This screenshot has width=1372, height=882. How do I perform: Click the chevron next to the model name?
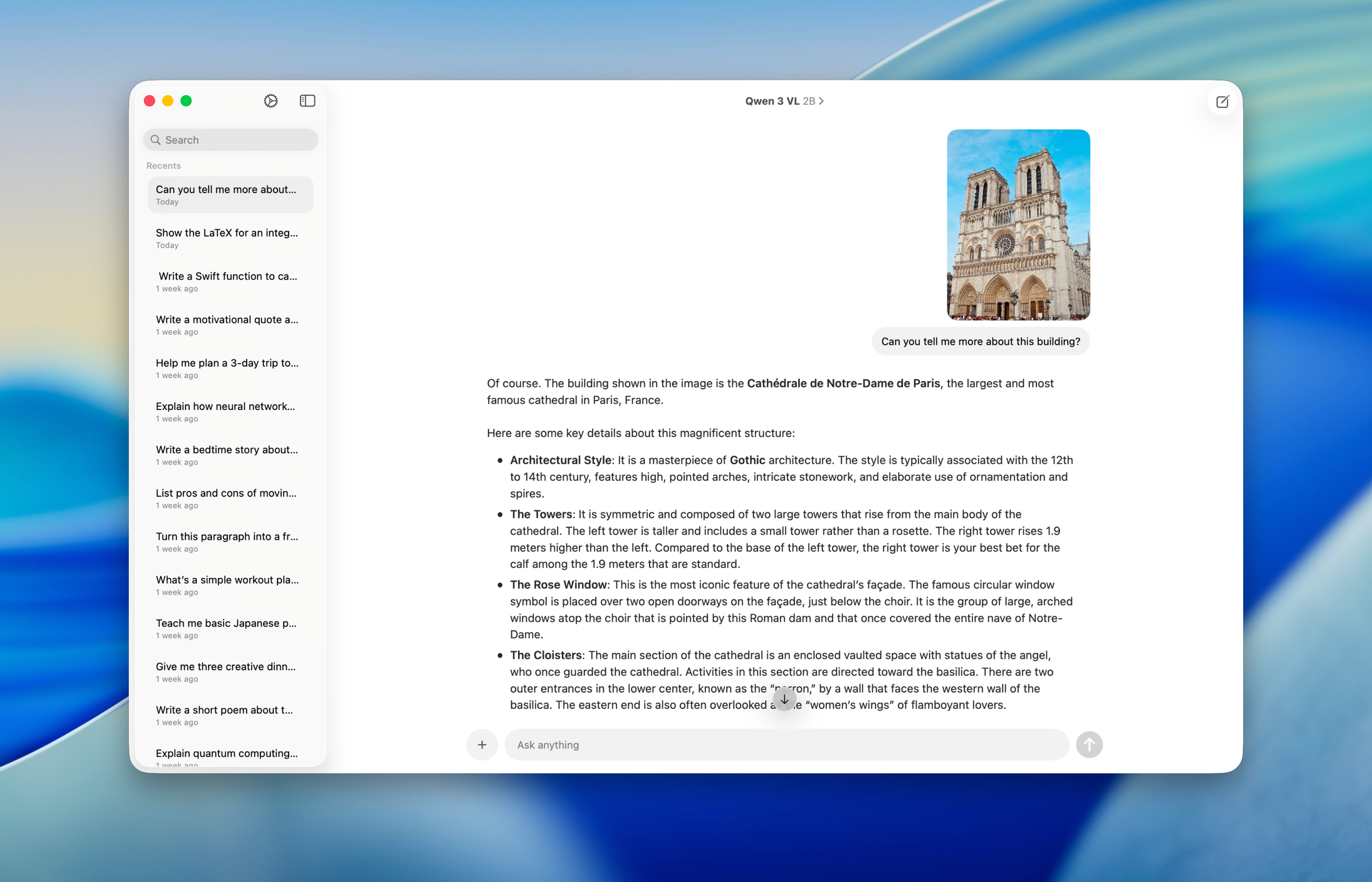[822, 101]
